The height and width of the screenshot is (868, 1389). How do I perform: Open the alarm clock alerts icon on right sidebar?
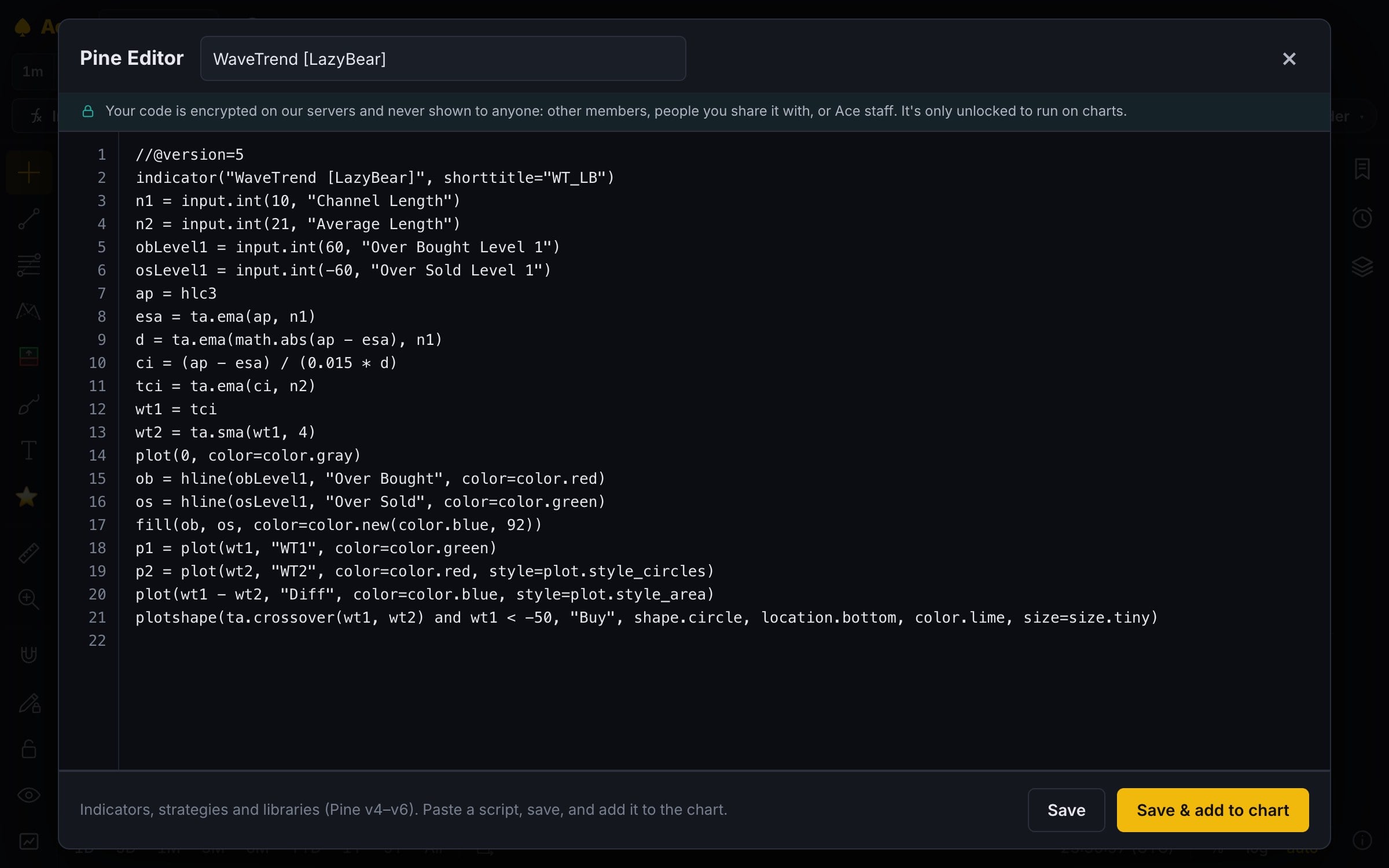[x=1362, y=218]
